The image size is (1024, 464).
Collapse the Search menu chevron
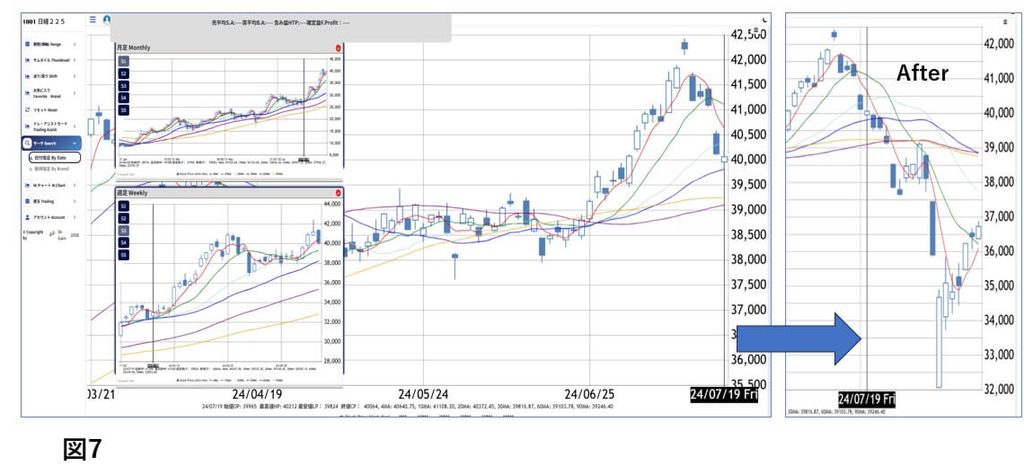(x=74, y=144)
